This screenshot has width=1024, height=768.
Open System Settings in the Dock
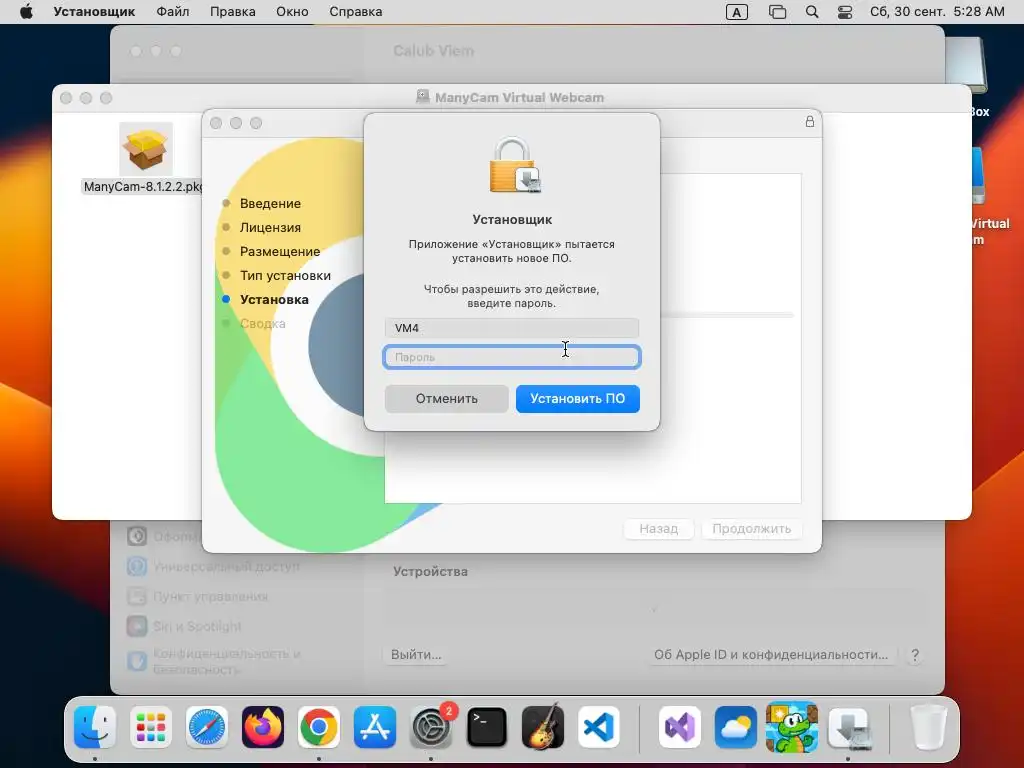(431, 727)
